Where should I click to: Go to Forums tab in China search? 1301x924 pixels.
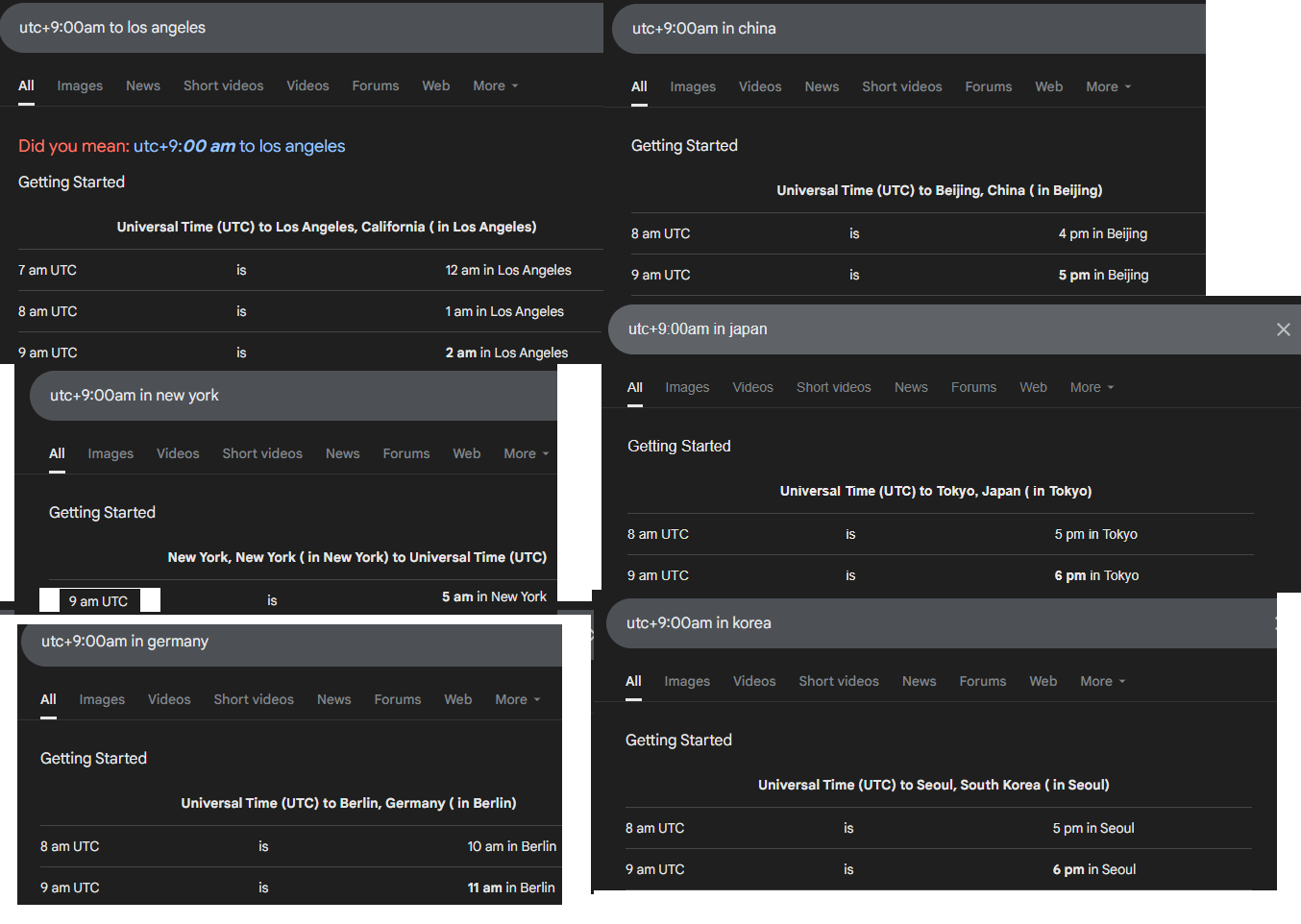click(989, 86)
